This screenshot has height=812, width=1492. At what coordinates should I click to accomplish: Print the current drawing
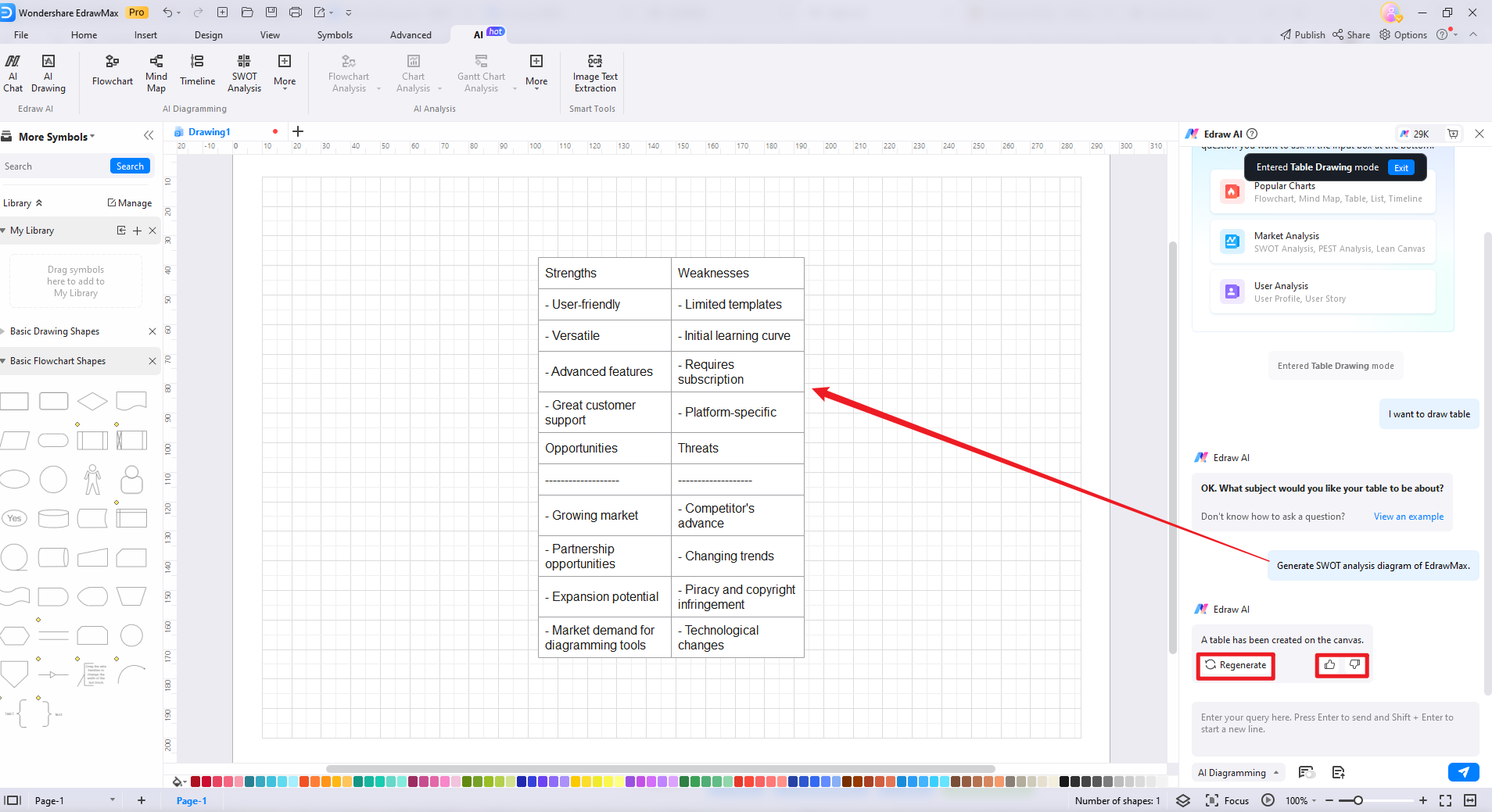[x=296, y=13]
